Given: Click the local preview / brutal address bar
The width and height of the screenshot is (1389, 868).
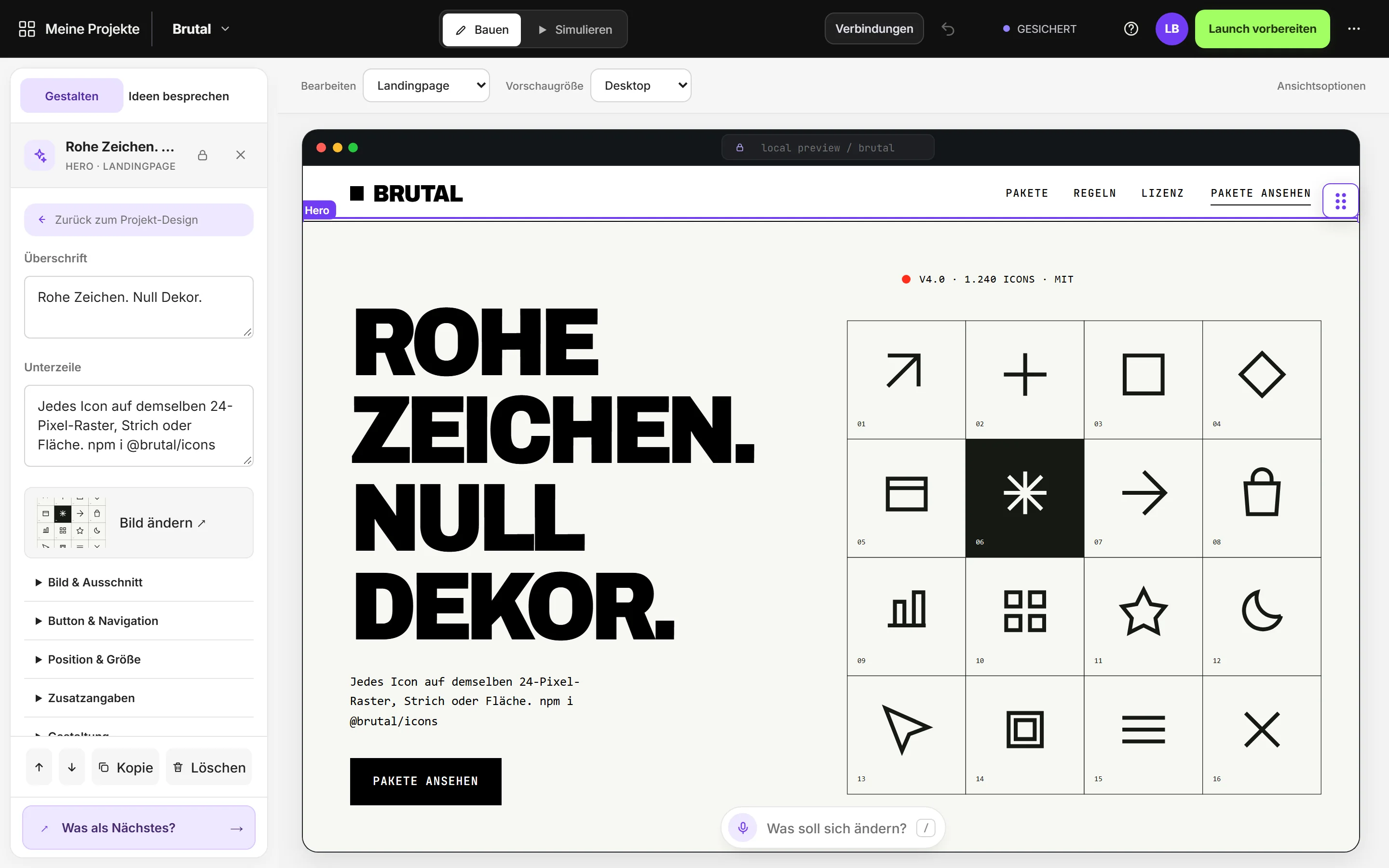Looking at the screenshot, I should (828, 148).
